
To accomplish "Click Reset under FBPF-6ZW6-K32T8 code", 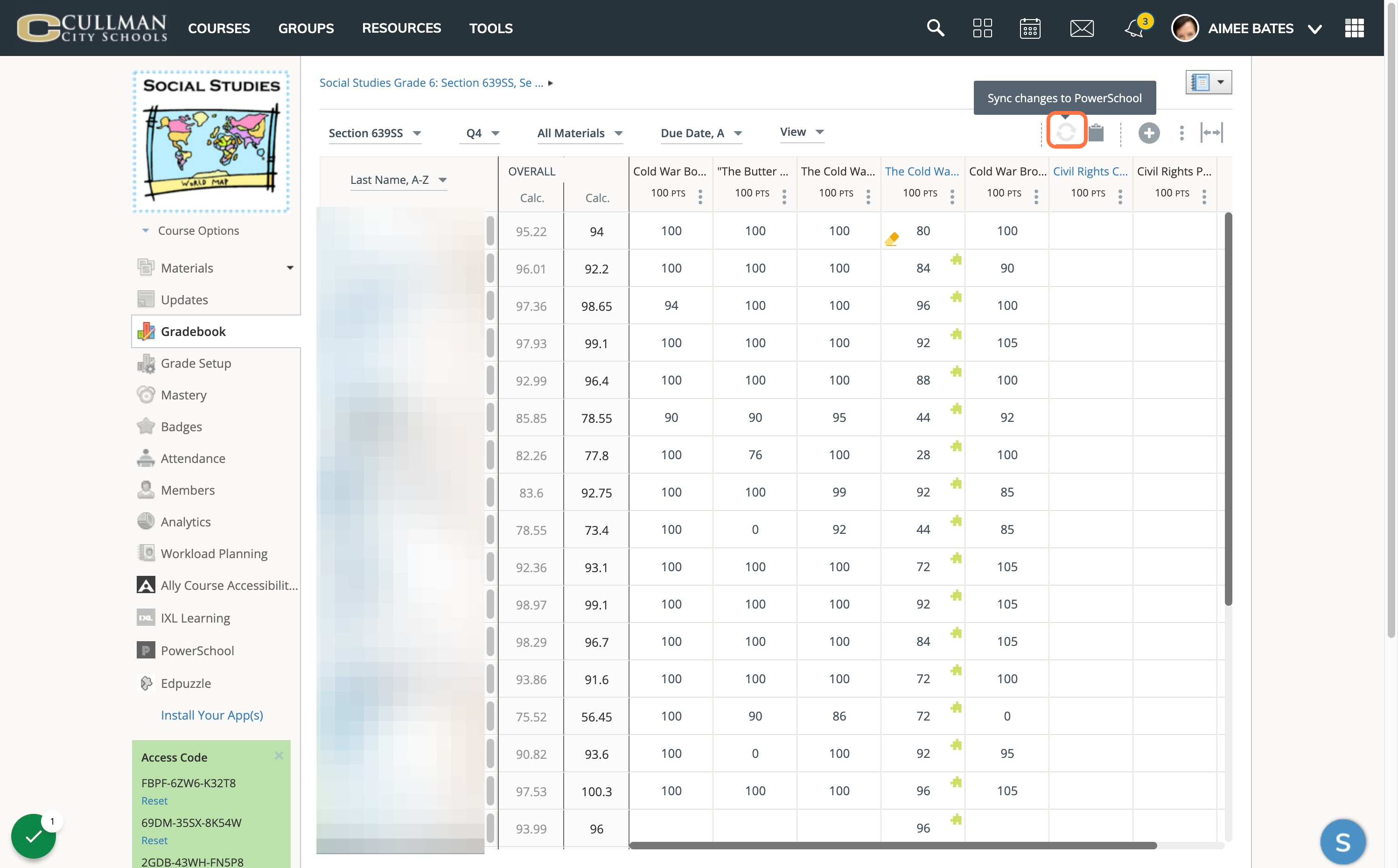I will point(154,800).
